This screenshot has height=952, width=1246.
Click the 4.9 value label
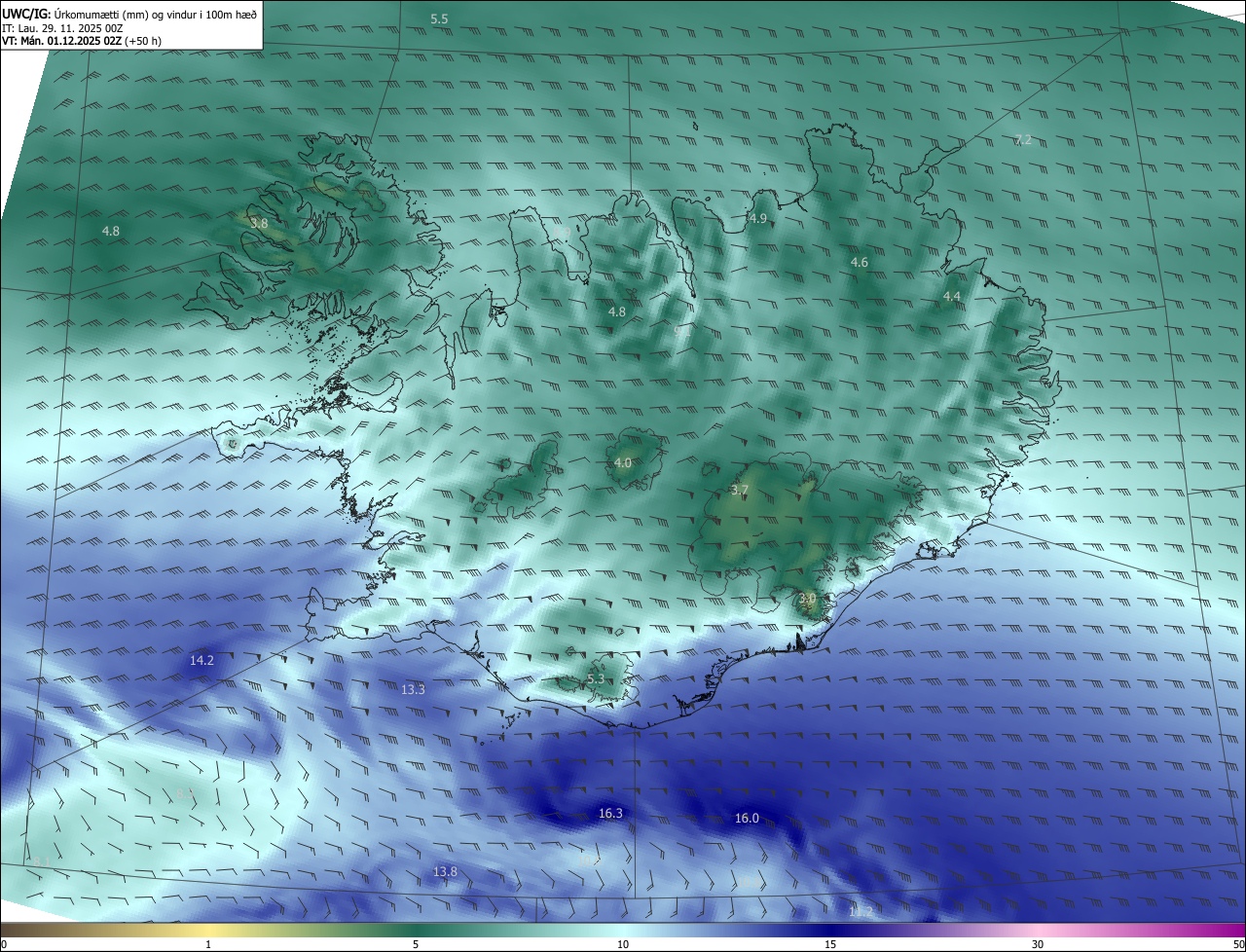(x=758, y=219)
